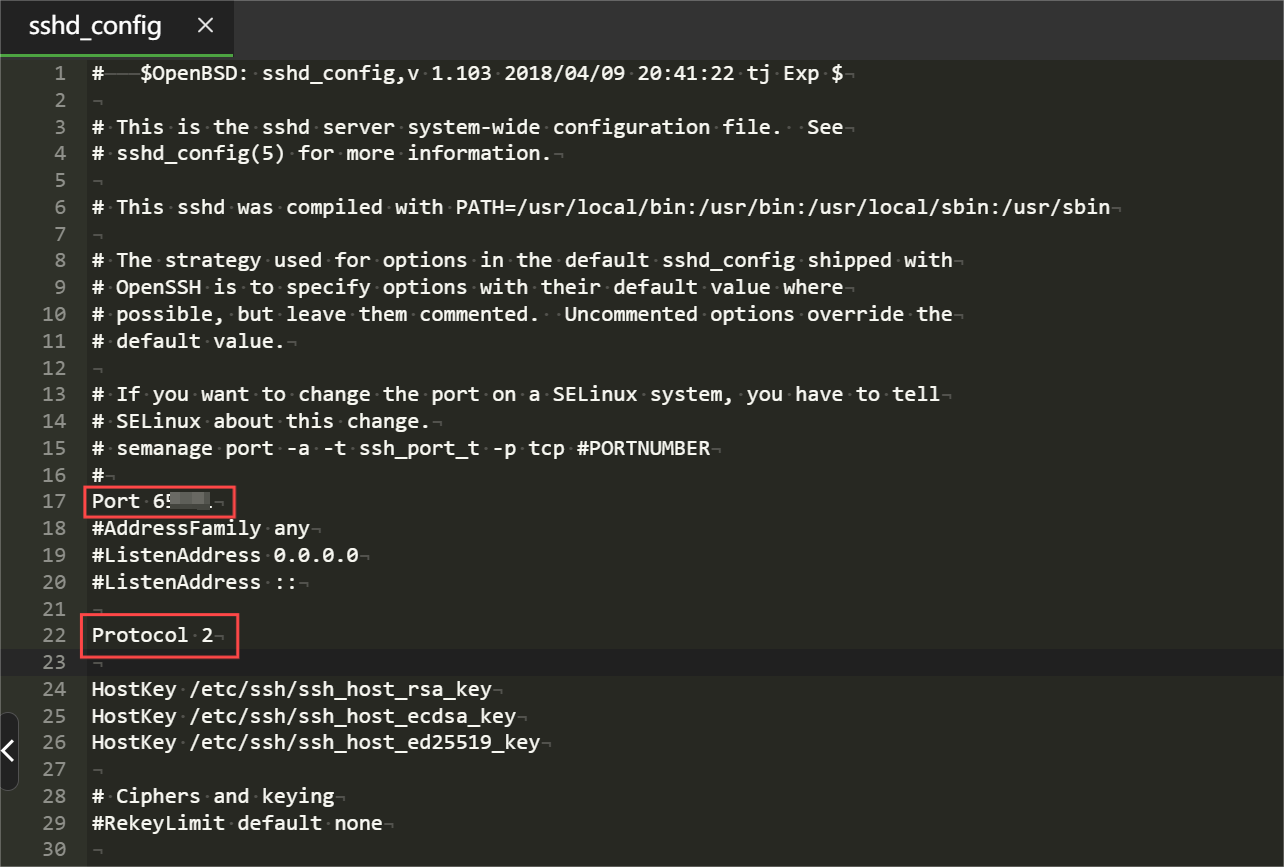The width and height of the screenshot is (1284, 867).
Task: Click the PATH comment on line 6
Action: click(x=600, y=207)
